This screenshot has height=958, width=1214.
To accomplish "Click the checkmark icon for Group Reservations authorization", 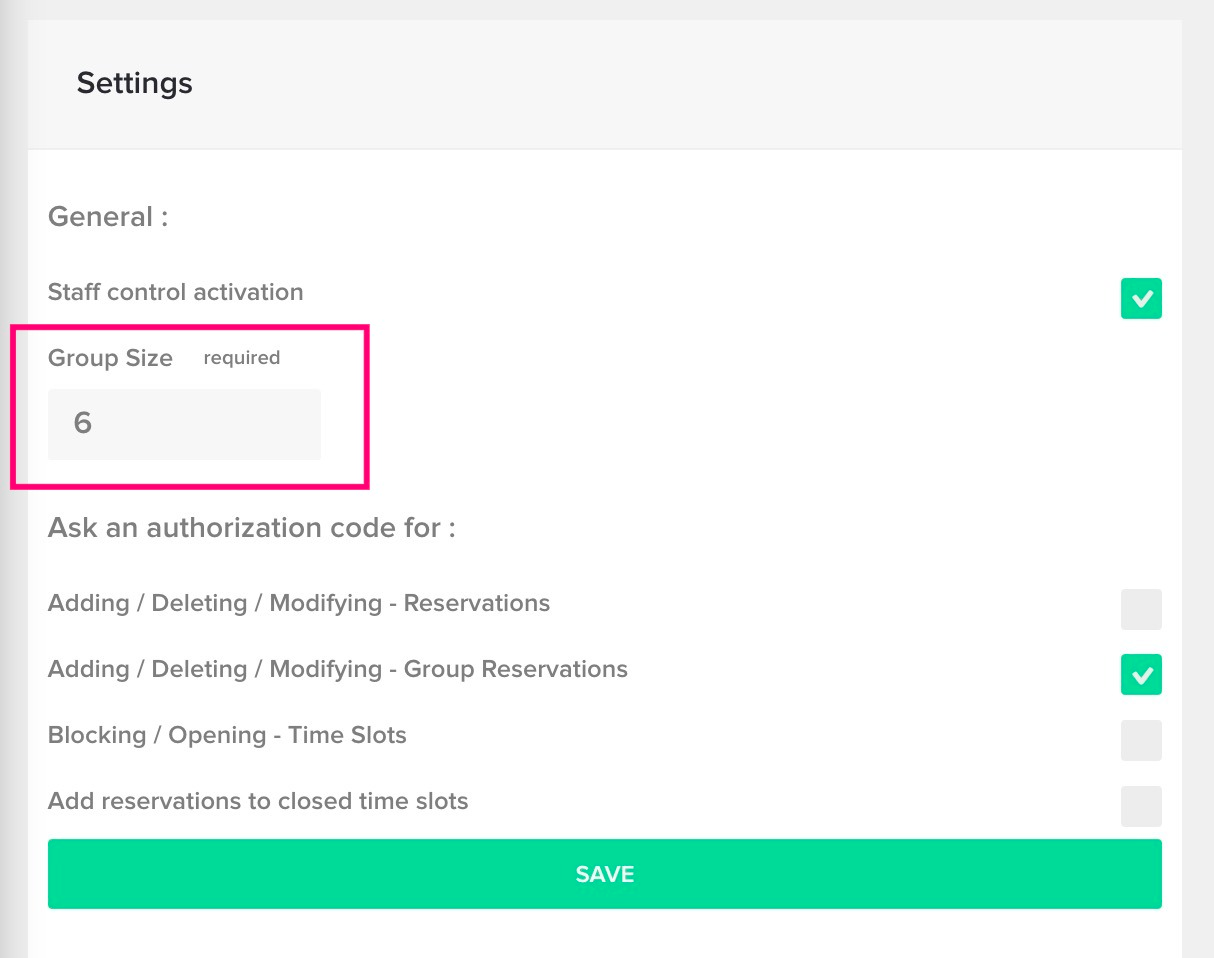I will 1141,675.
